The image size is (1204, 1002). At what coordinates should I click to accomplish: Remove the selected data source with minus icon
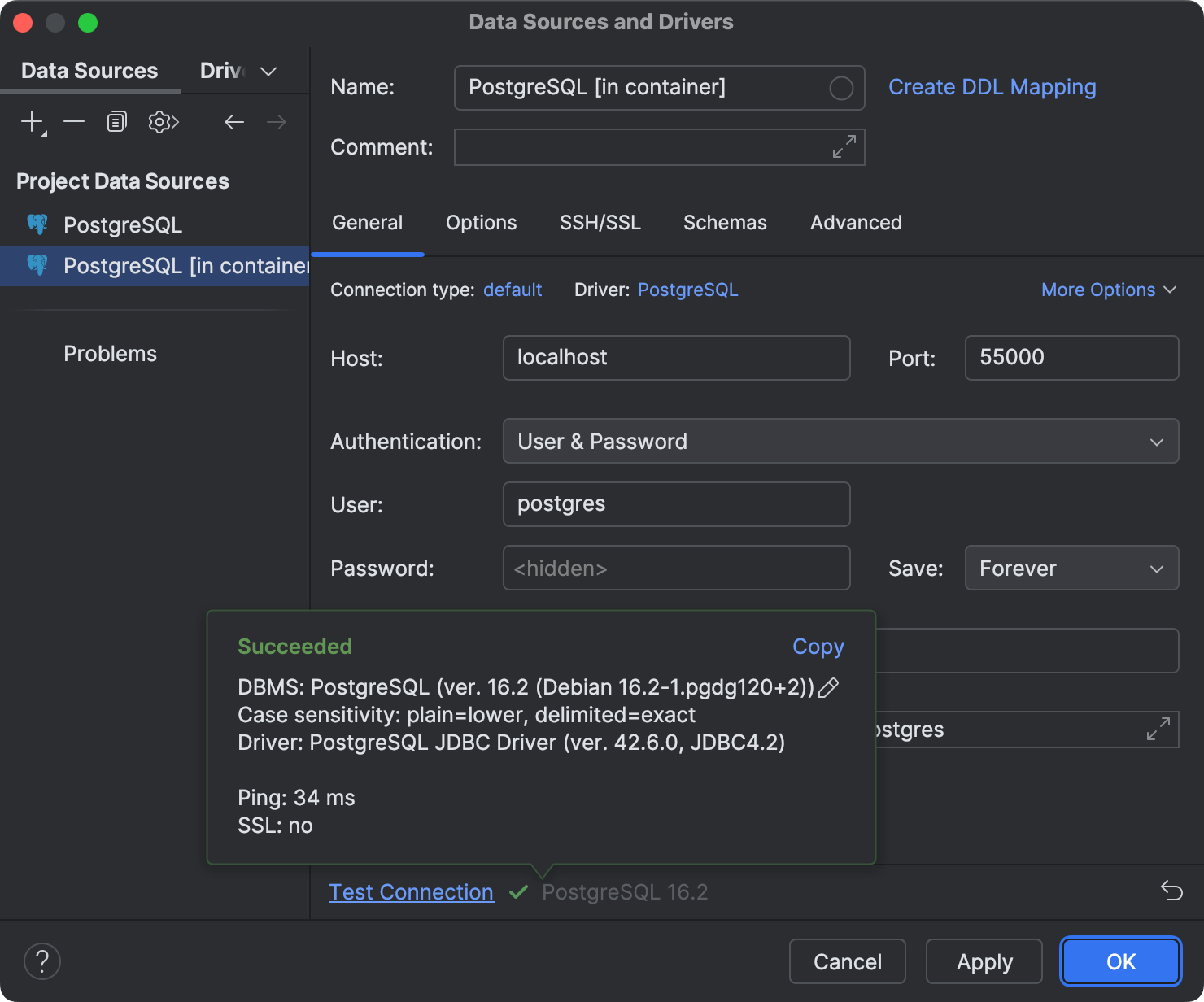(74, 122)
